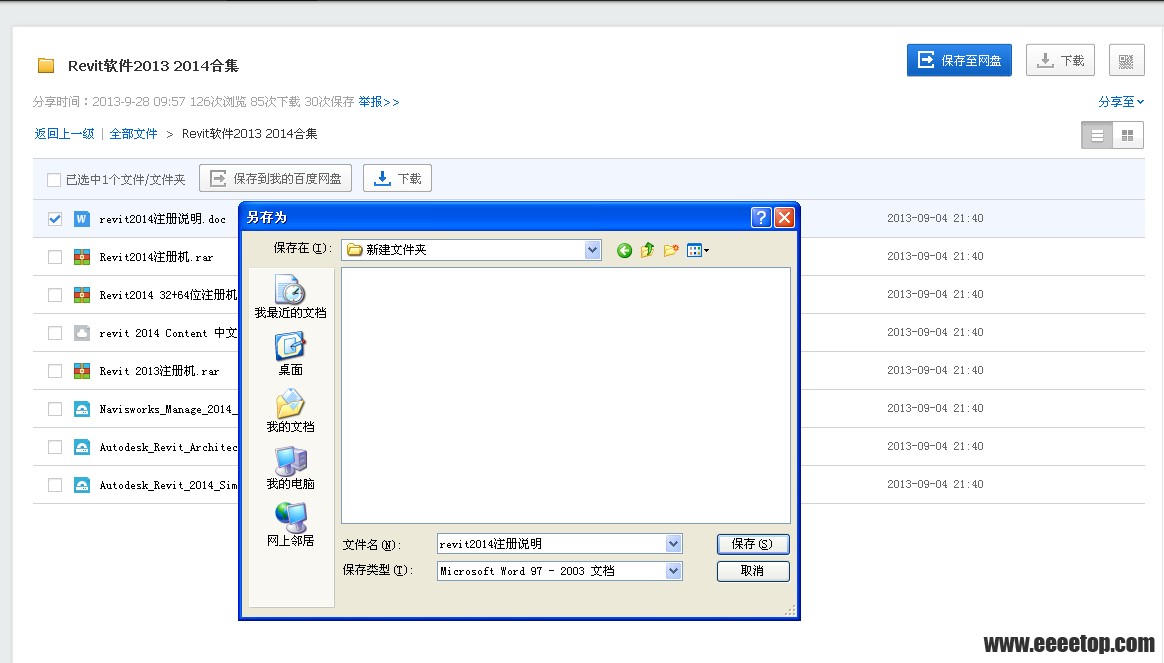Click the file icon of revit 2014 Content
1164x663 pixels.
82,333
